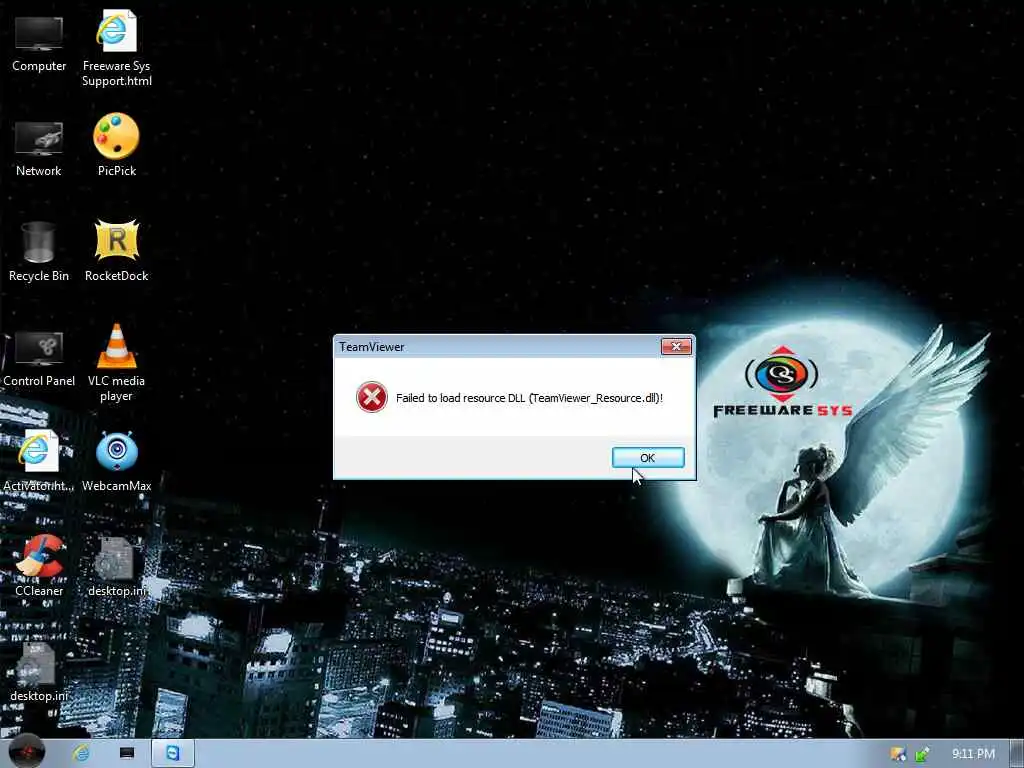1024x768 pixels.
Task: Select the Freeware Sys Support.html file
Action: click(117, 49)
